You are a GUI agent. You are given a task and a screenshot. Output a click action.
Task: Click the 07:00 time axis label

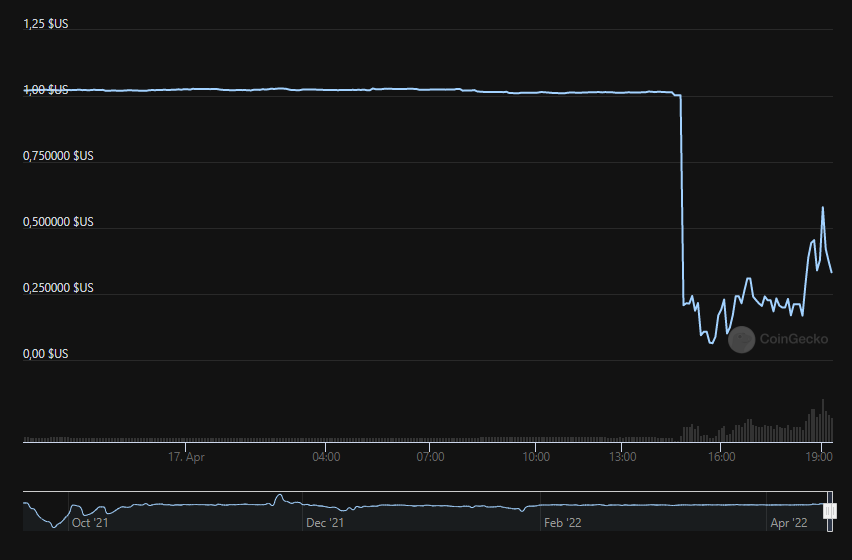(430, 457)
